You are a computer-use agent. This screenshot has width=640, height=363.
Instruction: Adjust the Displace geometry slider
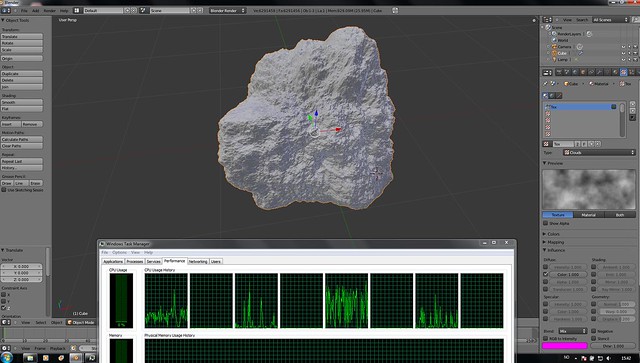pyautogui.click(x=616, y=319)
